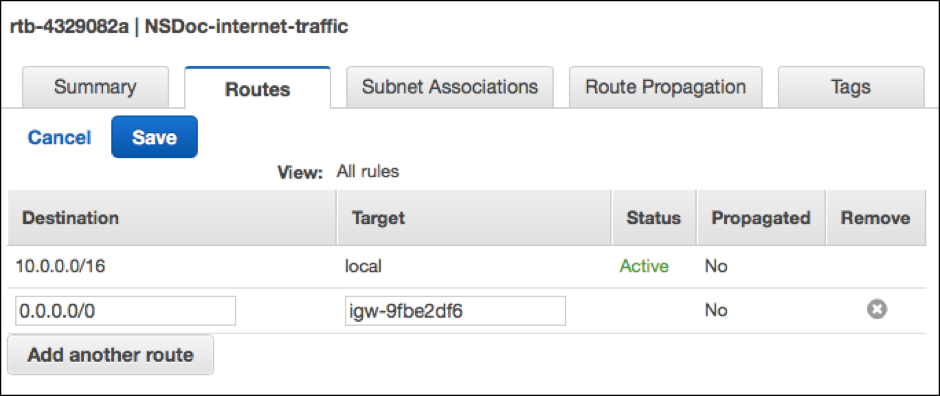This screenshot has width=940, height=396.
Task: Go to the Route Propagation tab
Action: tap(665, 87)
